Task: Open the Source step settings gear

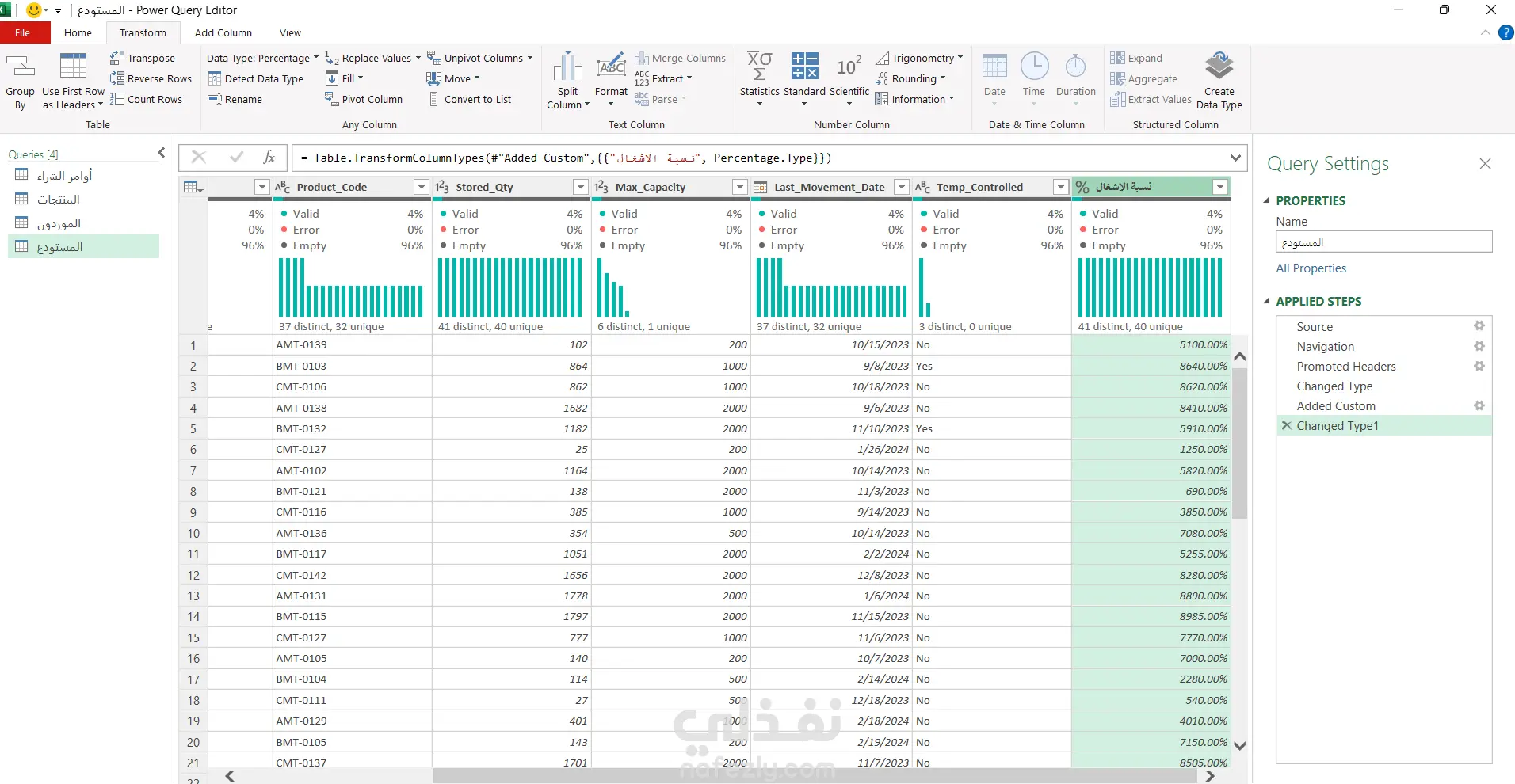Action: [1479, 326]
